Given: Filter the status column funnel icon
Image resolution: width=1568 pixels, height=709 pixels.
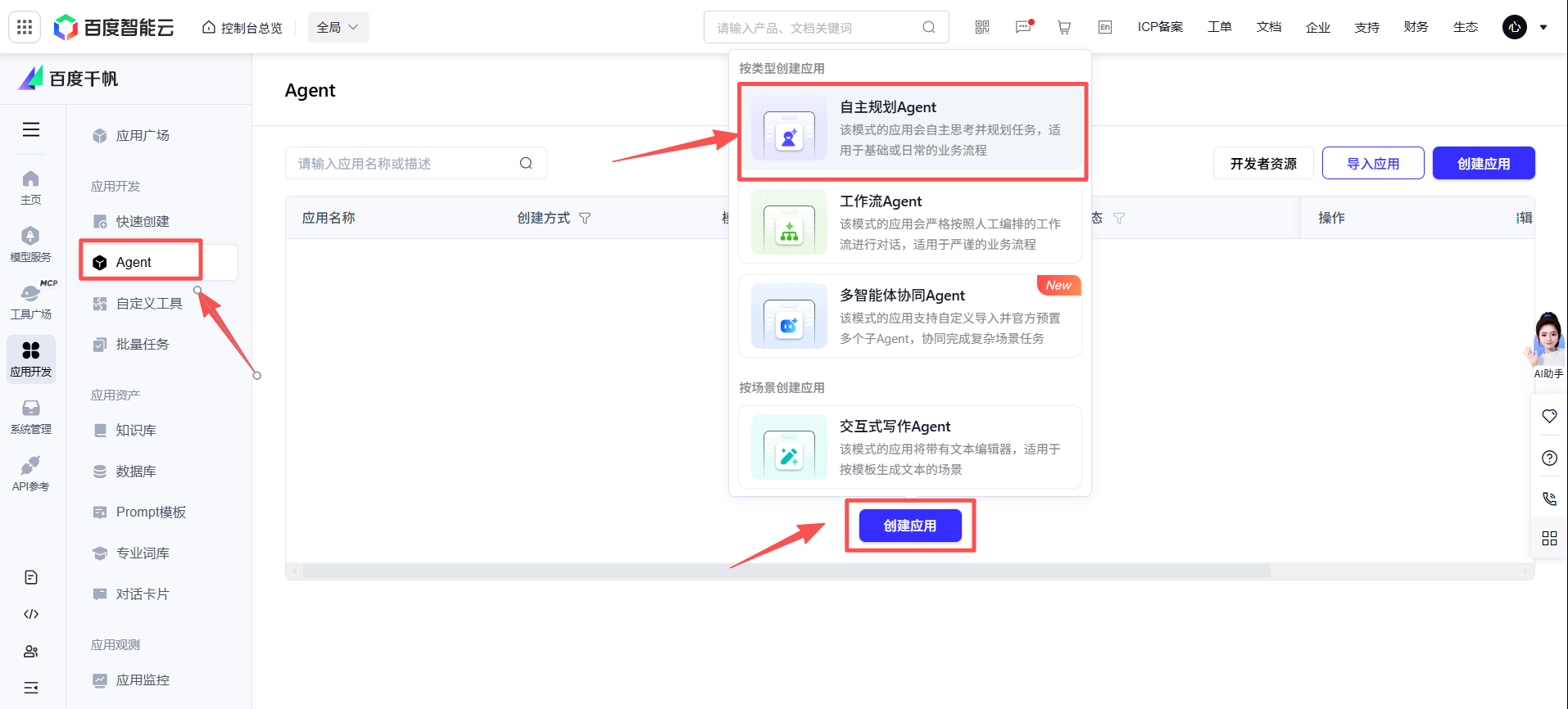Looking at the screenshot, I should [x=1119, y=218].
